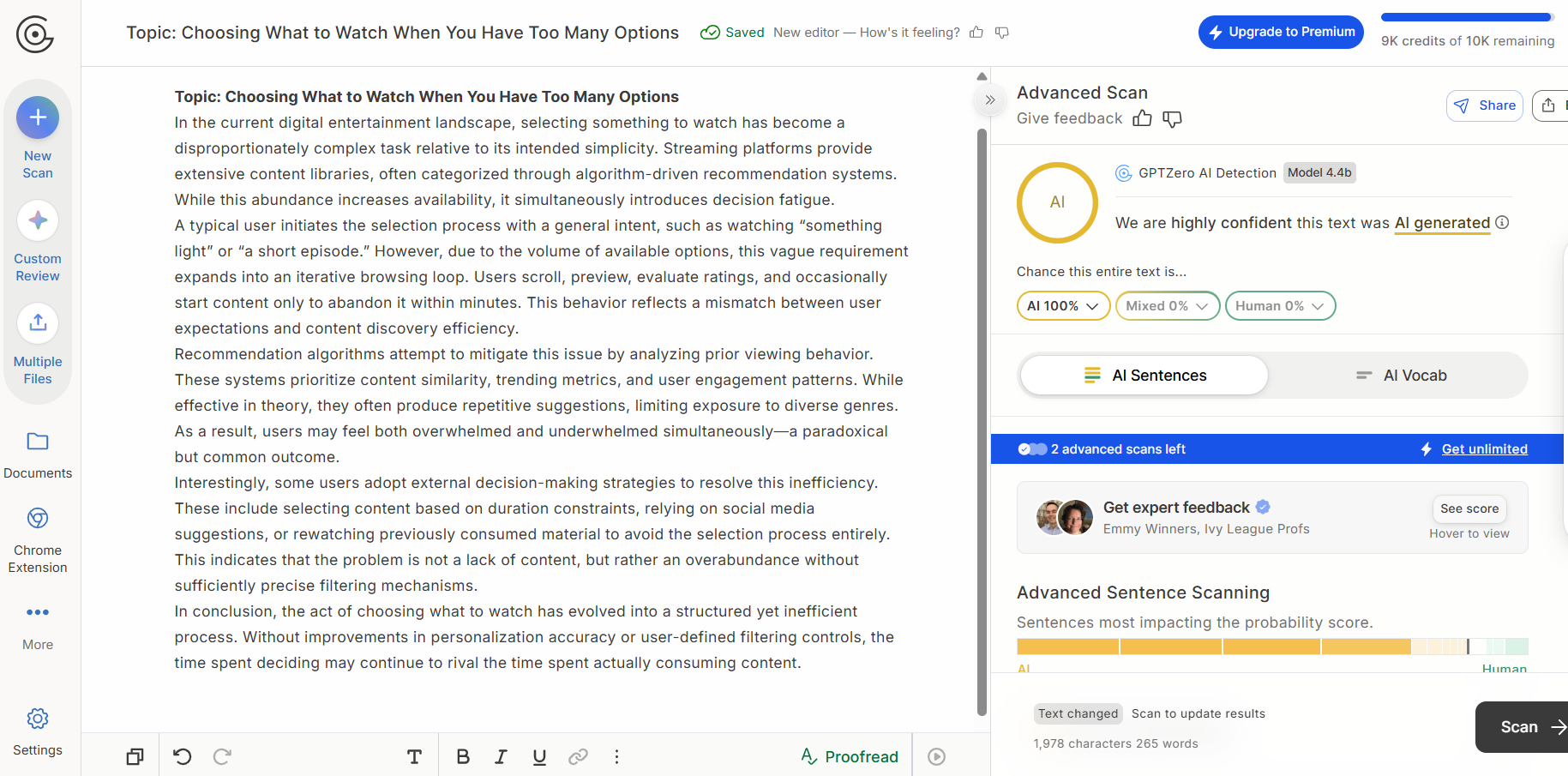Click info icon beside AI generated

tap(1502, 222)
